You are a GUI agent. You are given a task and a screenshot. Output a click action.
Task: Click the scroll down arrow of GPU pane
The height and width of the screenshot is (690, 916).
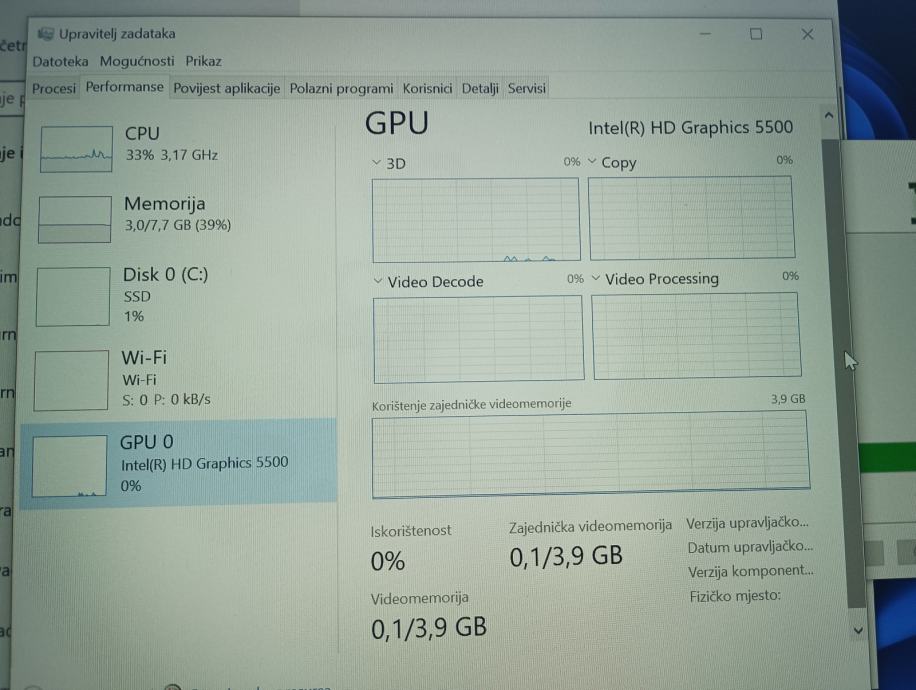(858, 630)
